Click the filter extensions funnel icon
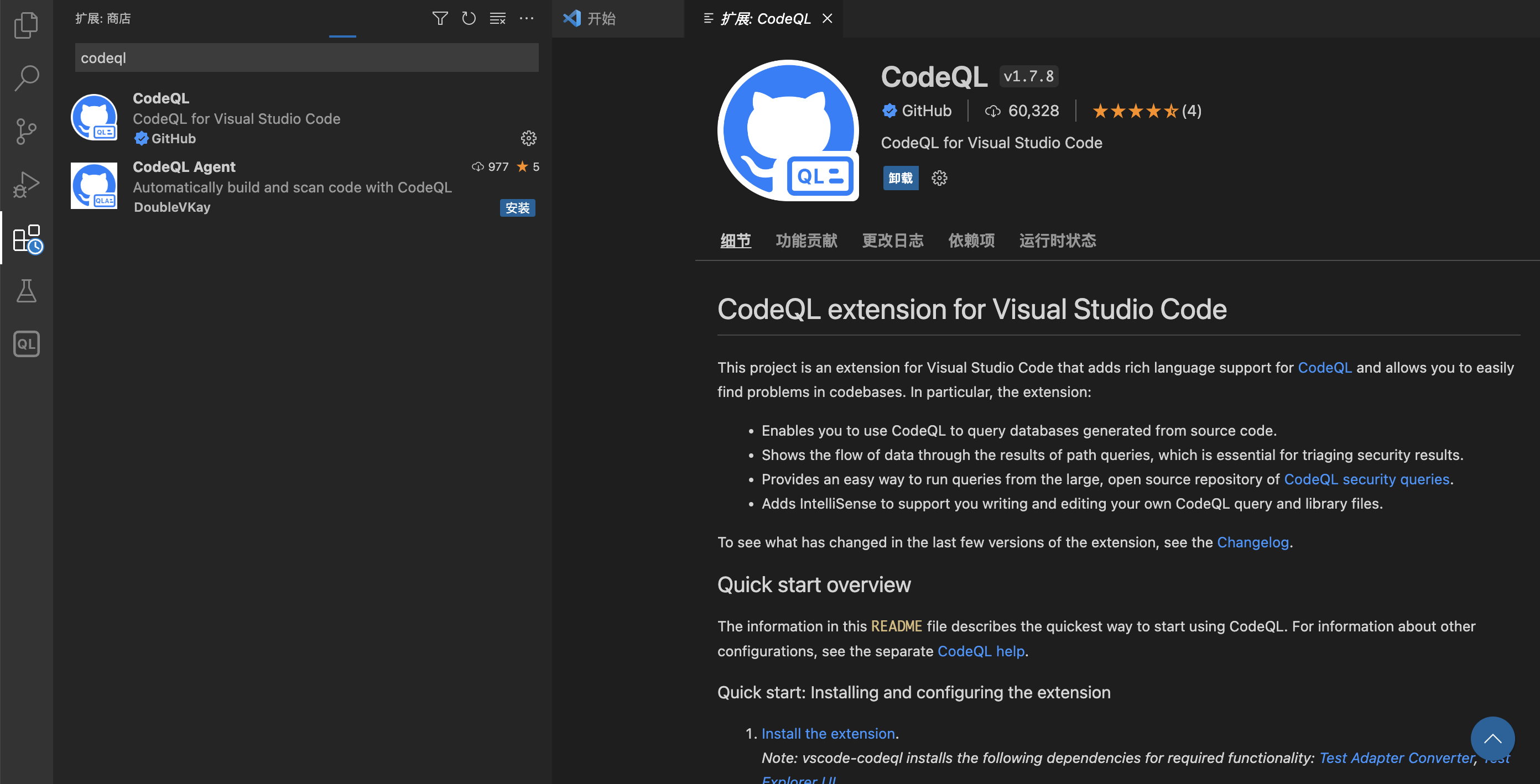This screenshot has width=1540, height=784. coord(439,19)
